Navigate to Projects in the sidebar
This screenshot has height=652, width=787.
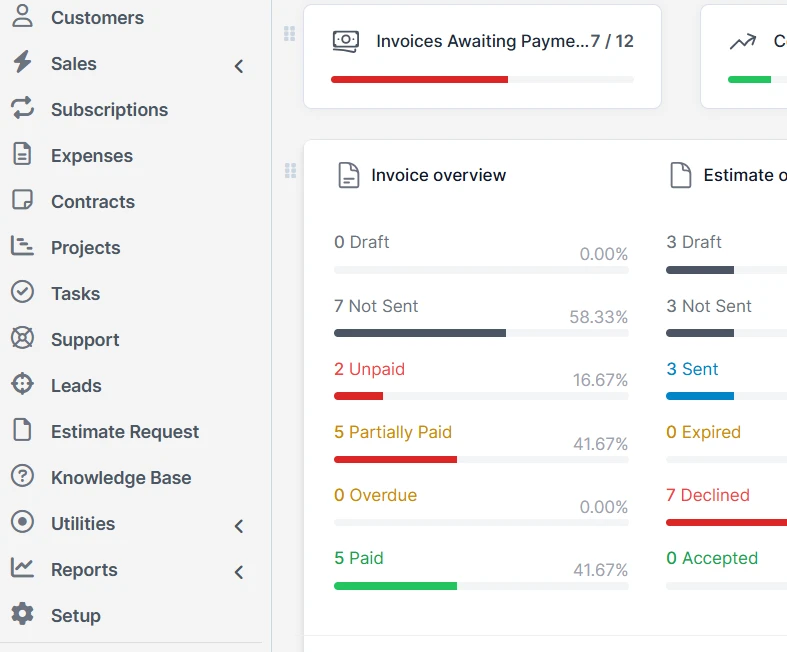click(x=86, y=248)
